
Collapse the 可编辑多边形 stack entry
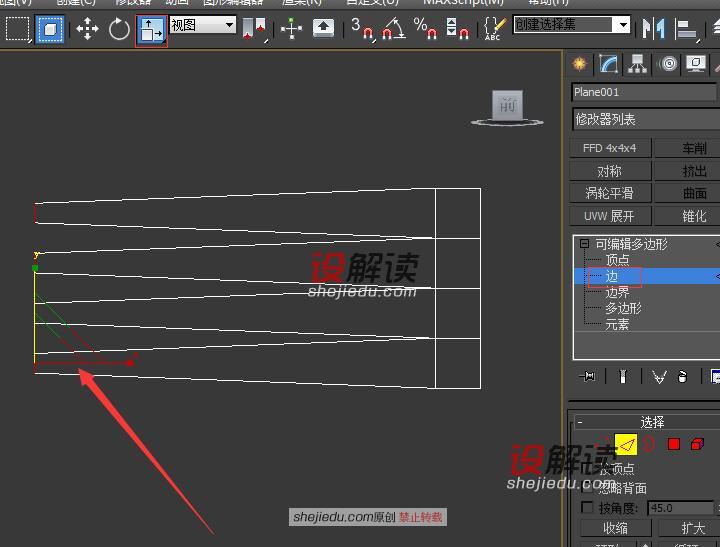[584, 243]
